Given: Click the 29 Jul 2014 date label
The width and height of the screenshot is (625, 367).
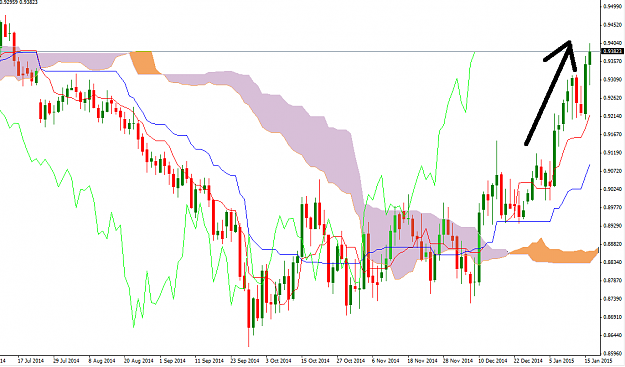Looking at the screenshot, I should pyautogui.click(x=66, y=361).
